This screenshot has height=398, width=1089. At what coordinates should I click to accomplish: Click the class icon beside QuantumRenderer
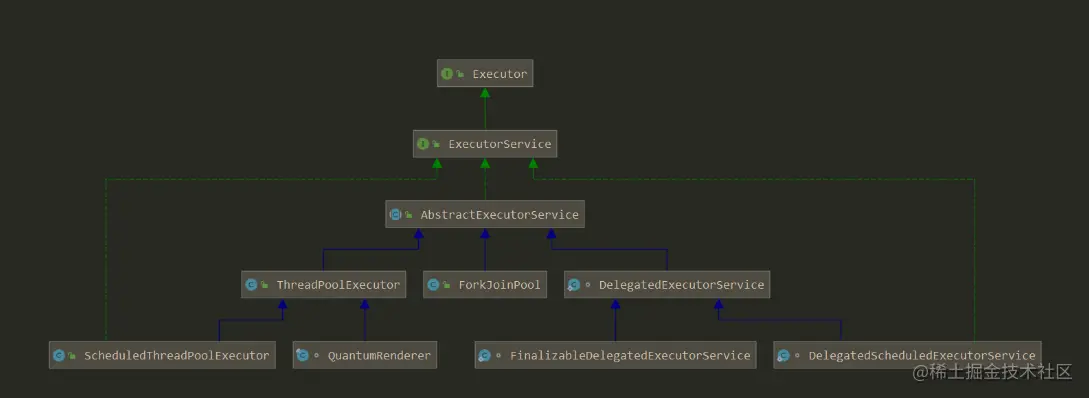pos(302,356)
